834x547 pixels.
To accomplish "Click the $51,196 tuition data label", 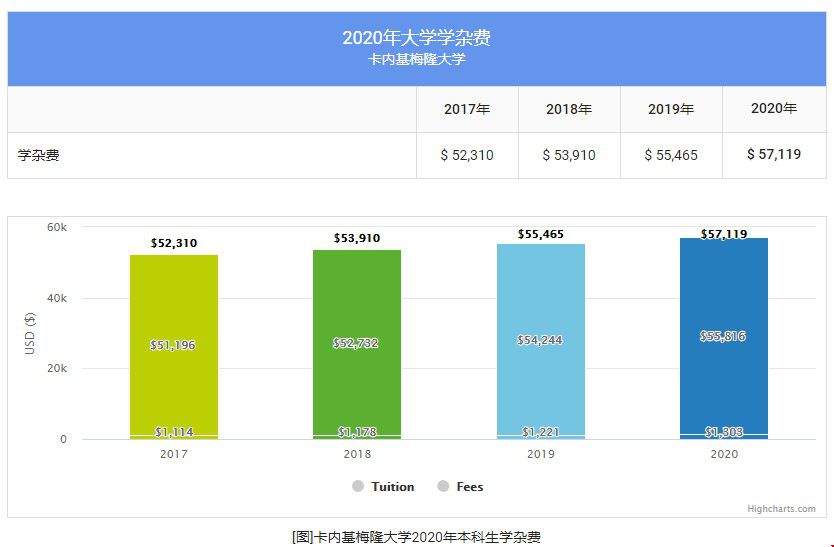I will 173,345.
